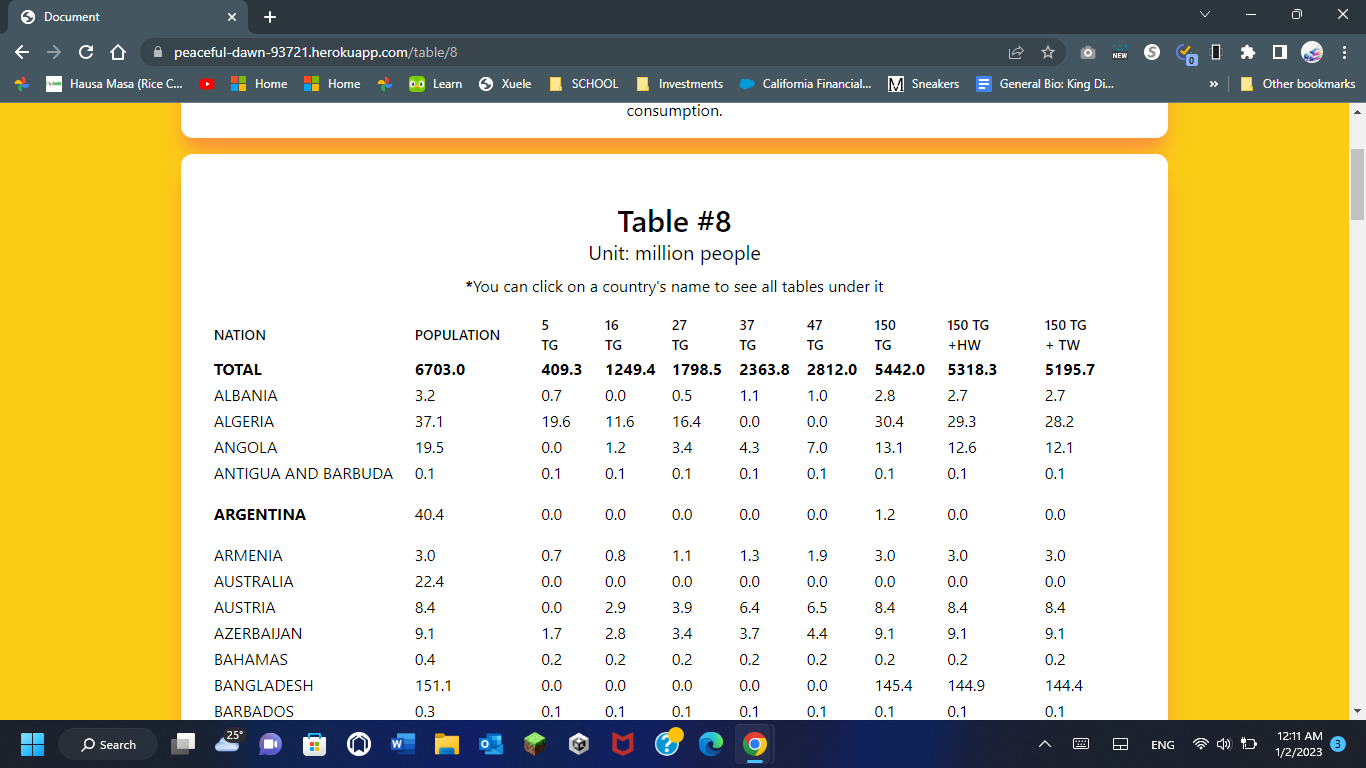1366x768 pixels.
Task: Go back to the previous page
Action: coord(22,52)
